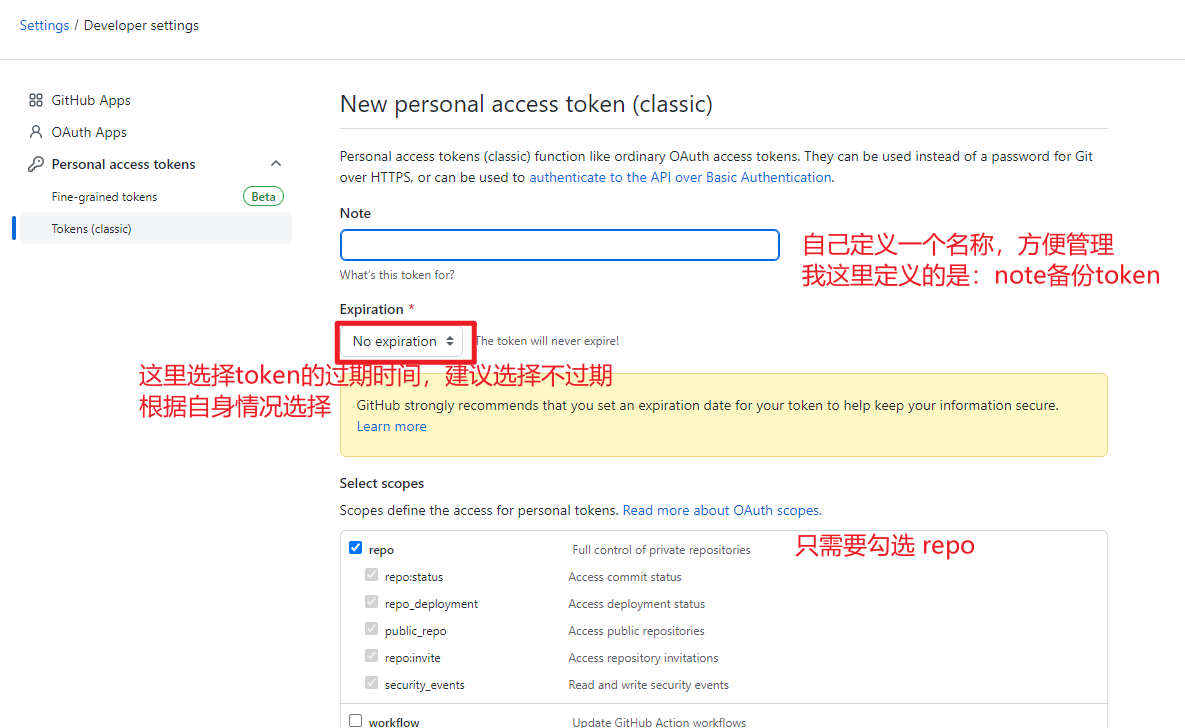Collapse the Personal access tokens section
The width and height of the screenshot is (1185, 728).
click(x=276, y=163)
